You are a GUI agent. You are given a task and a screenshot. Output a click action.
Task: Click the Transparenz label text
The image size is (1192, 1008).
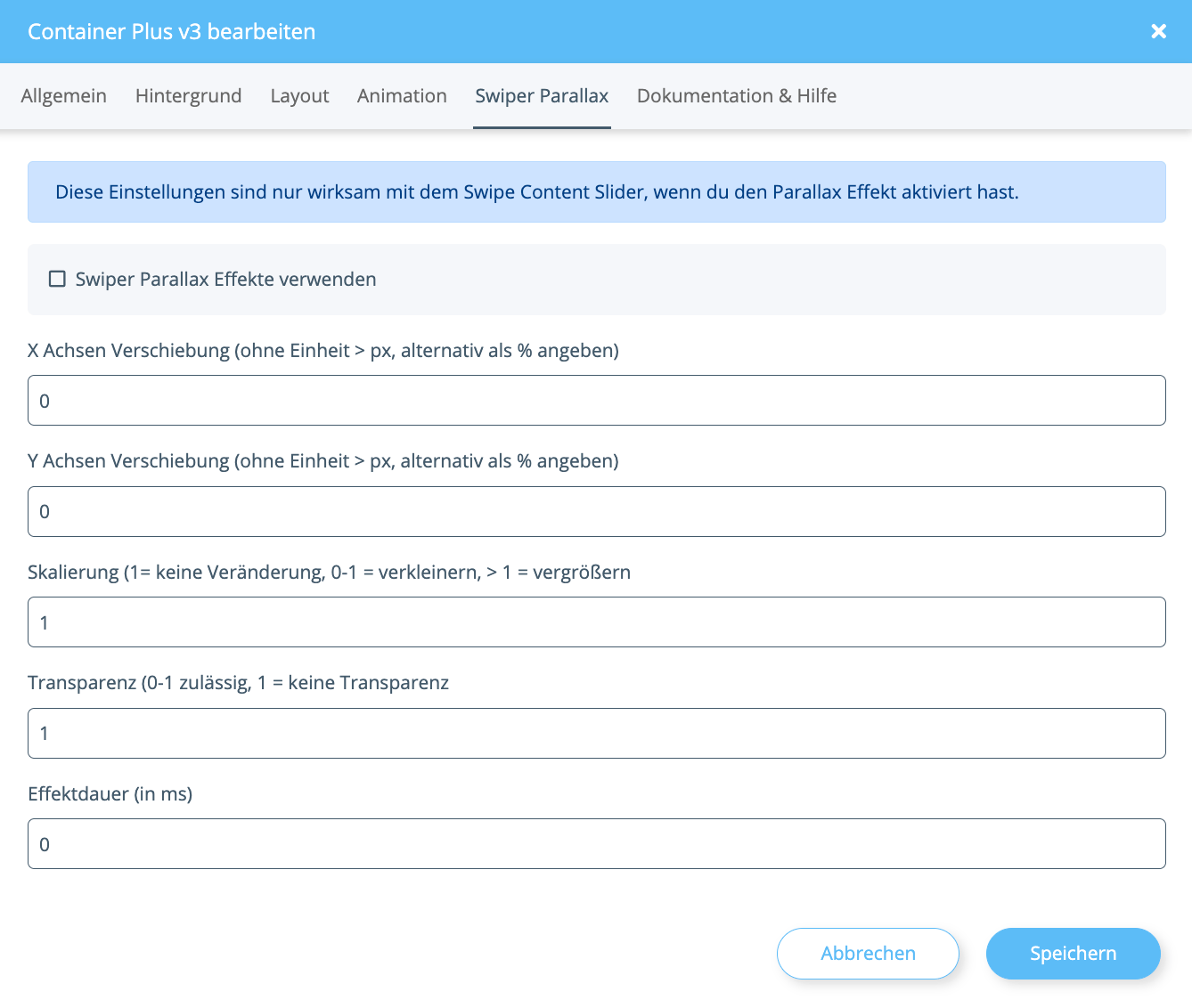tap(239, 683)
